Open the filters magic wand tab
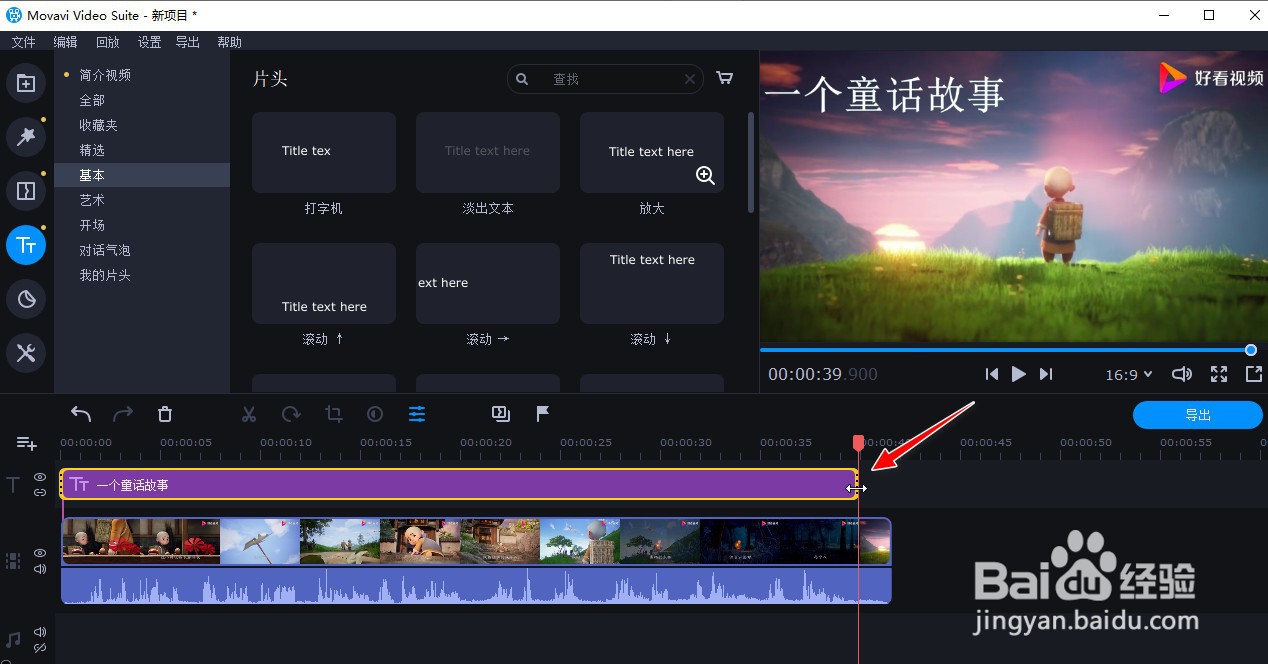Image resolution: width=1268 pixels, height=664 pixels. (x=26, y=137)
